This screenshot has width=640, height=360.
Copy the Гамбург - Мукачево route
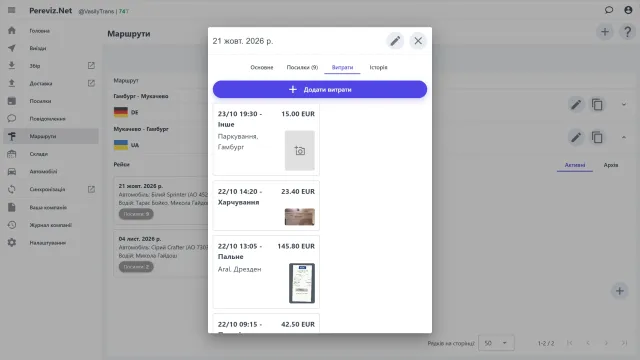click(597, 105)
